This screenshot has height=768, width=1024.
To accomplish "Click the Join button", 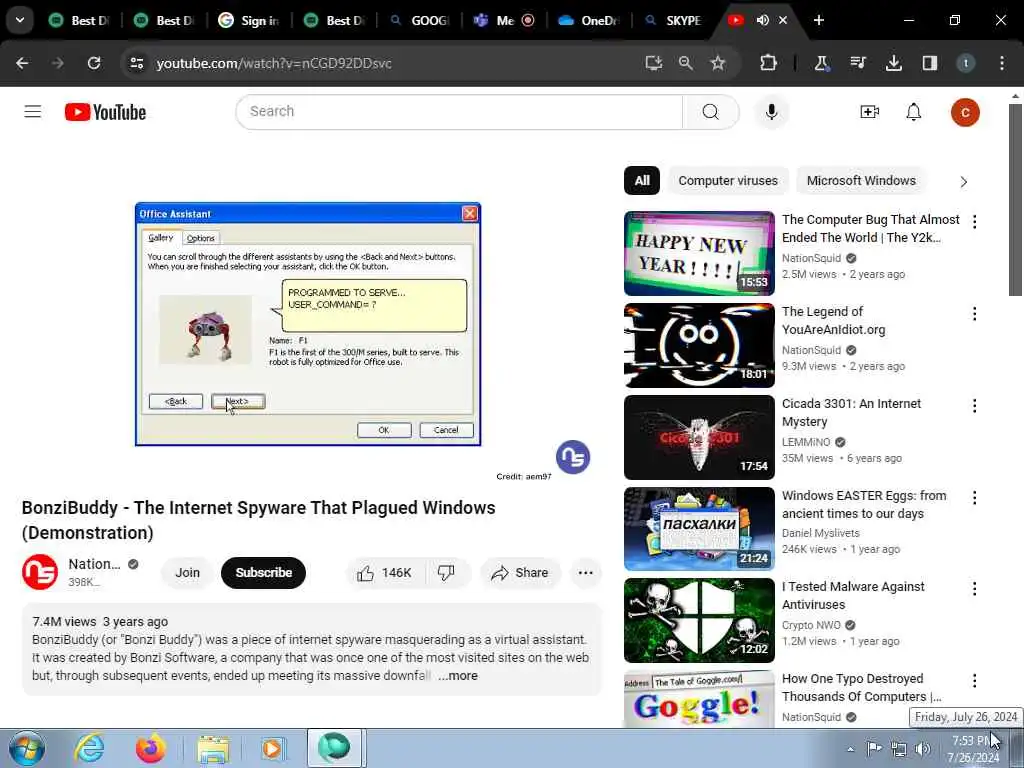I will coord(187,573).
